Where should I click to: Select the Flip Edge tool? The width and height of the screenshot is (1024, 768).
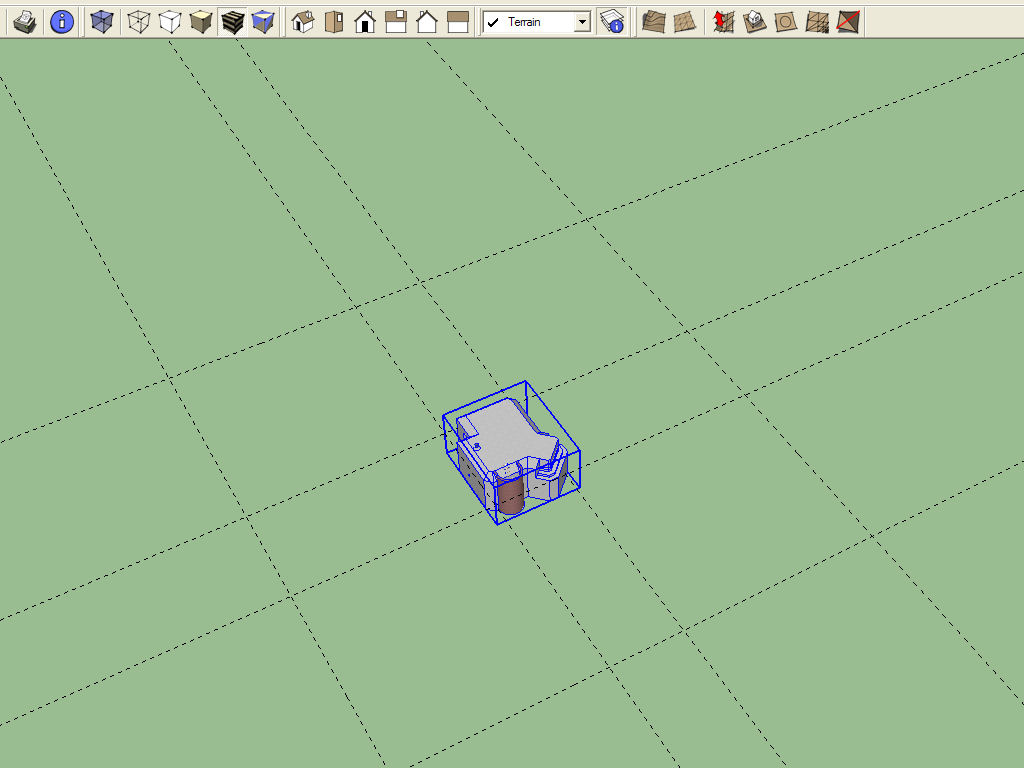(848, 22)
